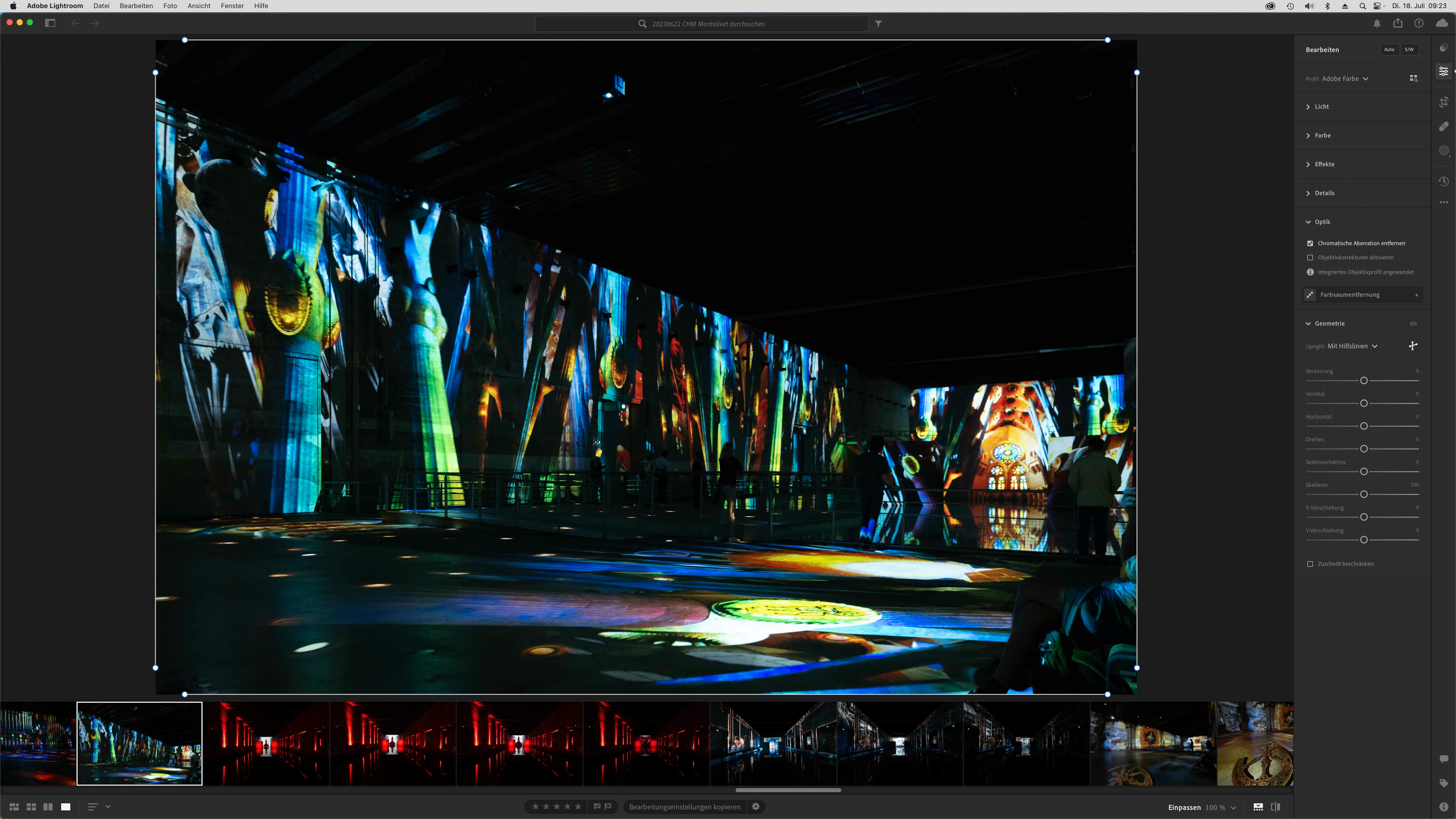Browse profiles with the grid icon
The width and height of the screenshot is (1456, 819).
(x=1413, y=79)
